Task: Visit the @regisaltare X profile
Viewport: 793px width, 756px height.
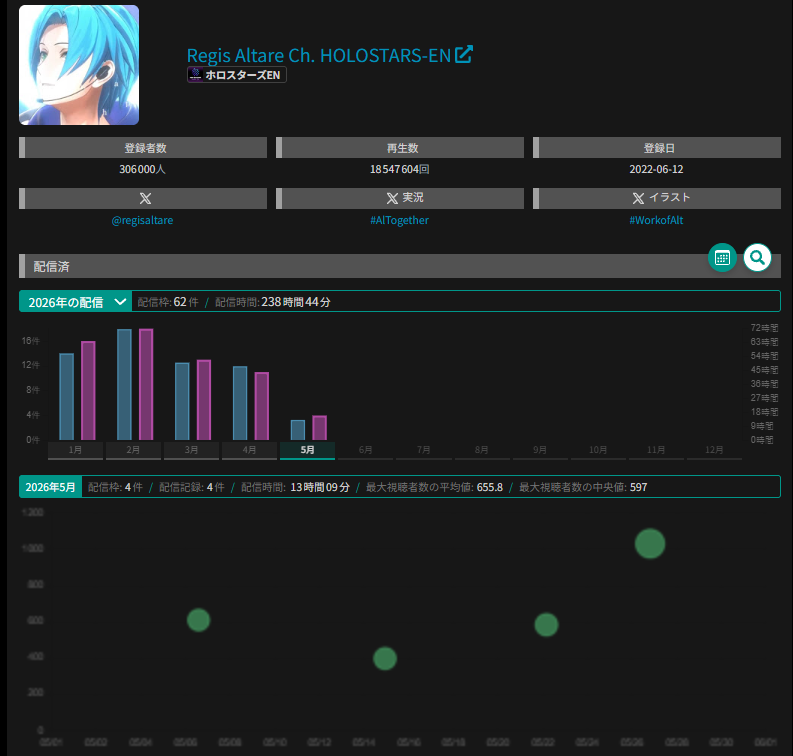Action: 142,220
